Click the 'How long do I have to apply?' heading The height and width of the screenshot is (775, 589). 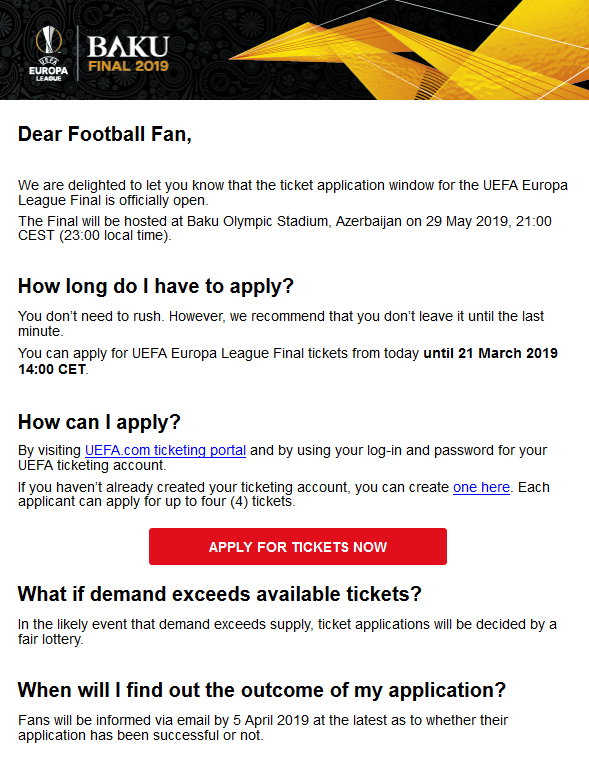coord(156,287)
